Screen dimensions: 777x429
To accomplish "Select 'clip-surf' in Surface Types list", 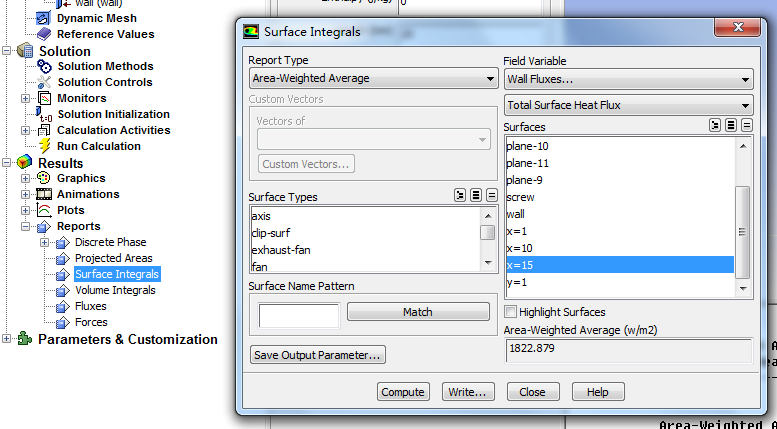I will click(366, 233).
